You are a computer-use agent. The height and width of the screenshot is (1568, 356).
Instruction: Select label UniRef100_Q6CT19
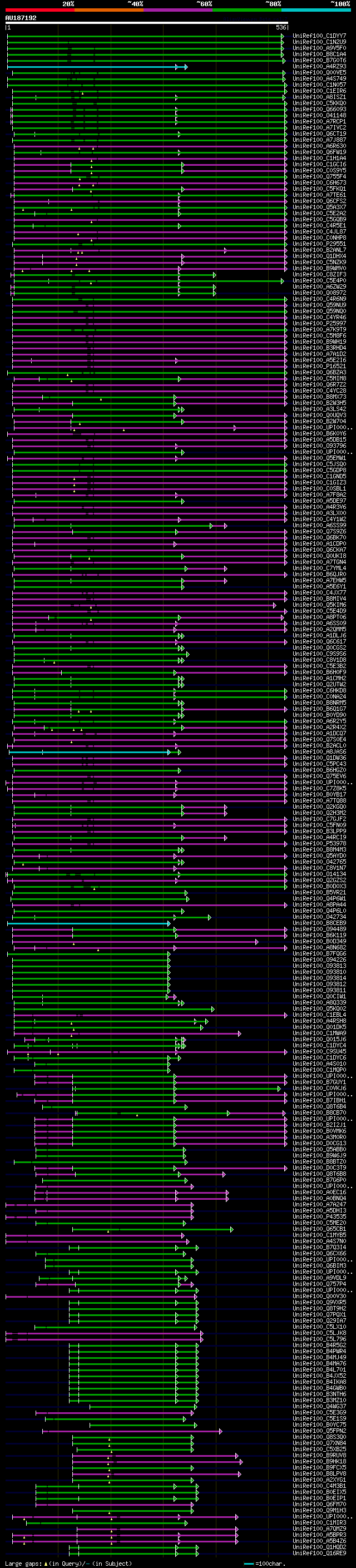pyautogui.click(x=319, y=133)
